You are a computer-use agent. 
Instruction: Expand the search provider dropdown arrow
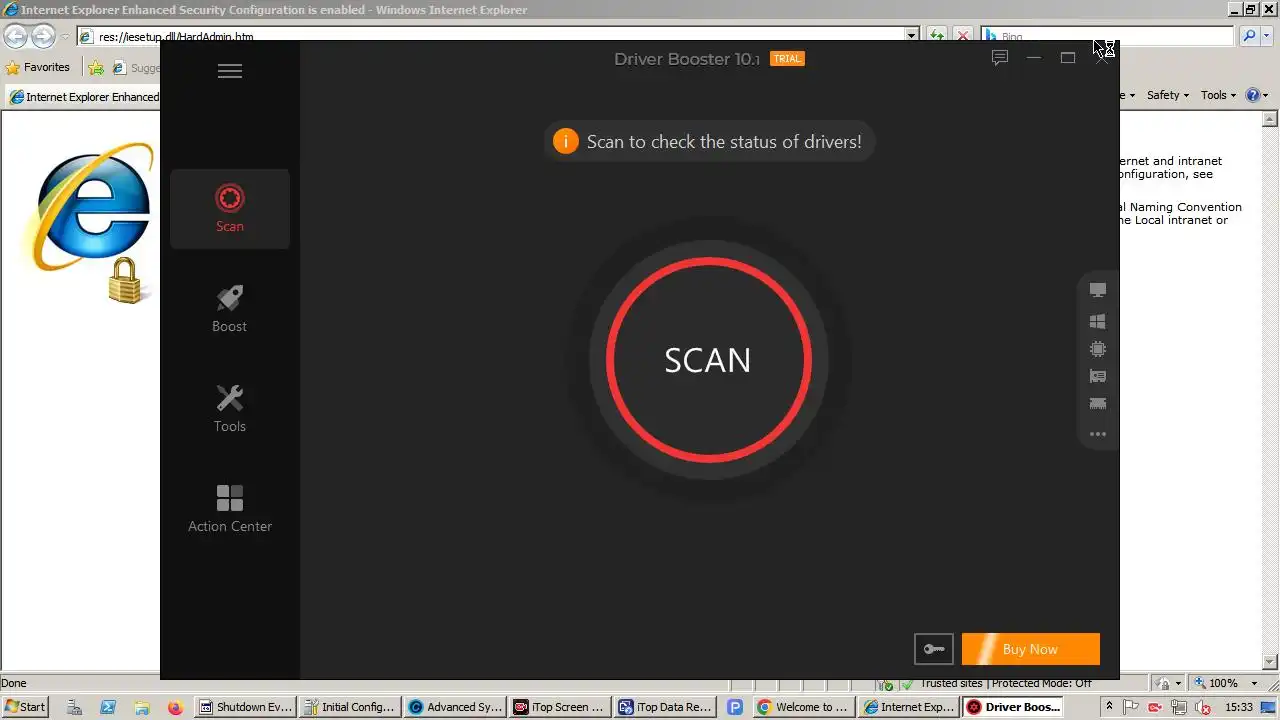(1267, 36)
